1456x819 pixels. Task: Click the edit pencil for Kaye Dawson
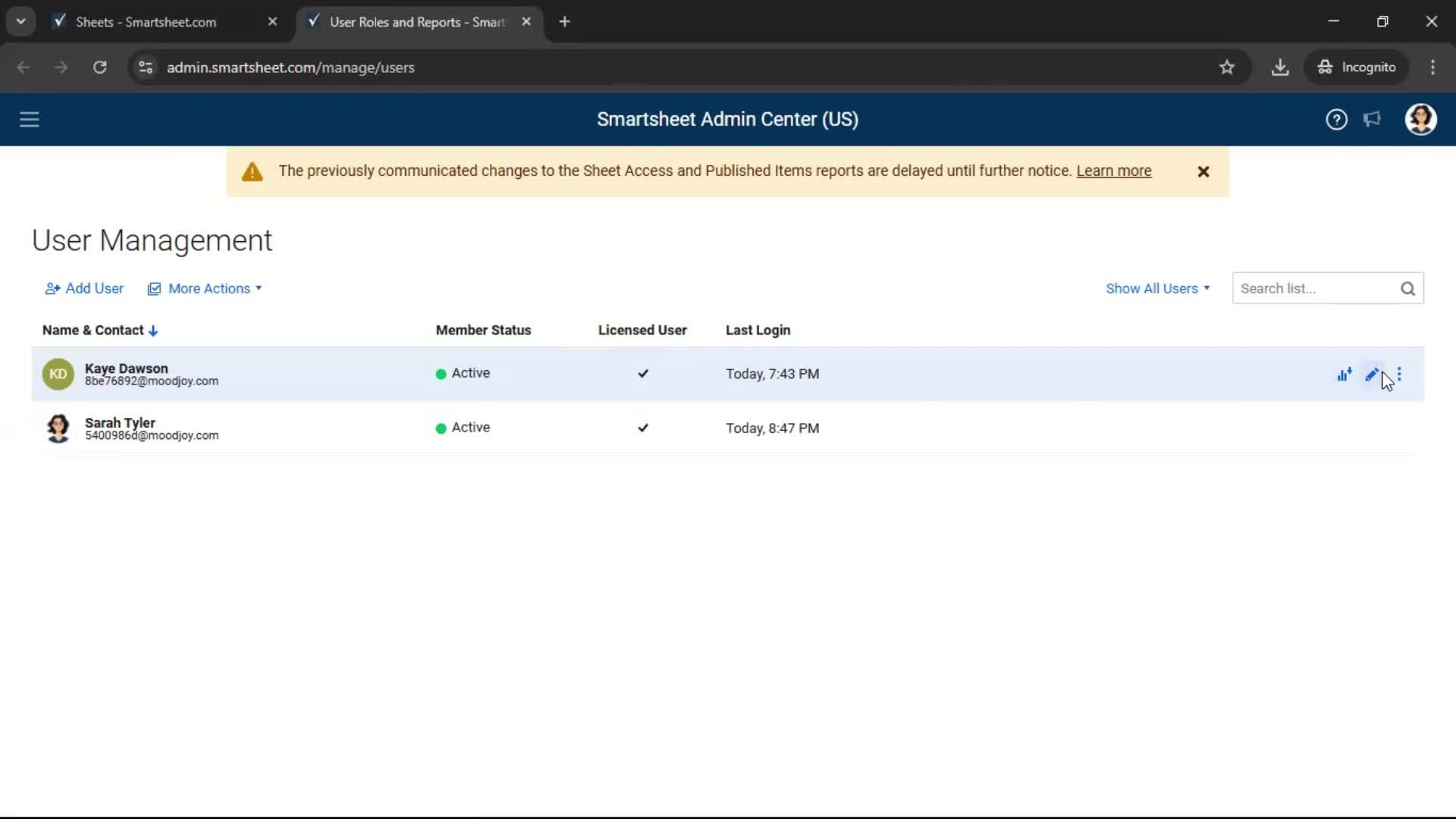(x=1371, y=374)
